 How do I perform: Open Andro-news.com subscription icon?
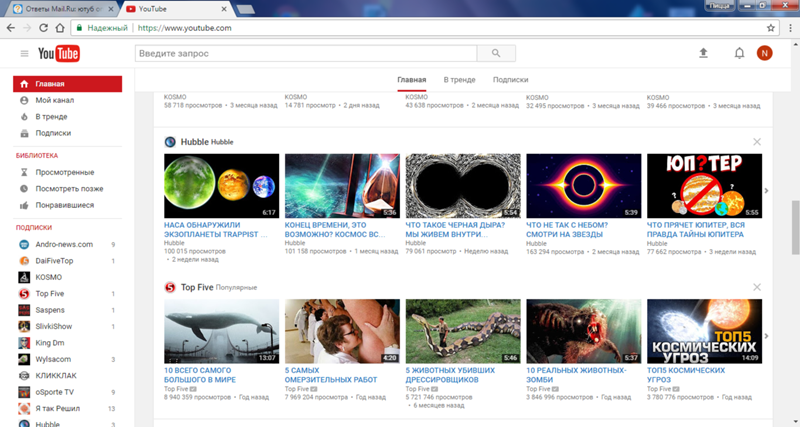click(x=24, y=244)
